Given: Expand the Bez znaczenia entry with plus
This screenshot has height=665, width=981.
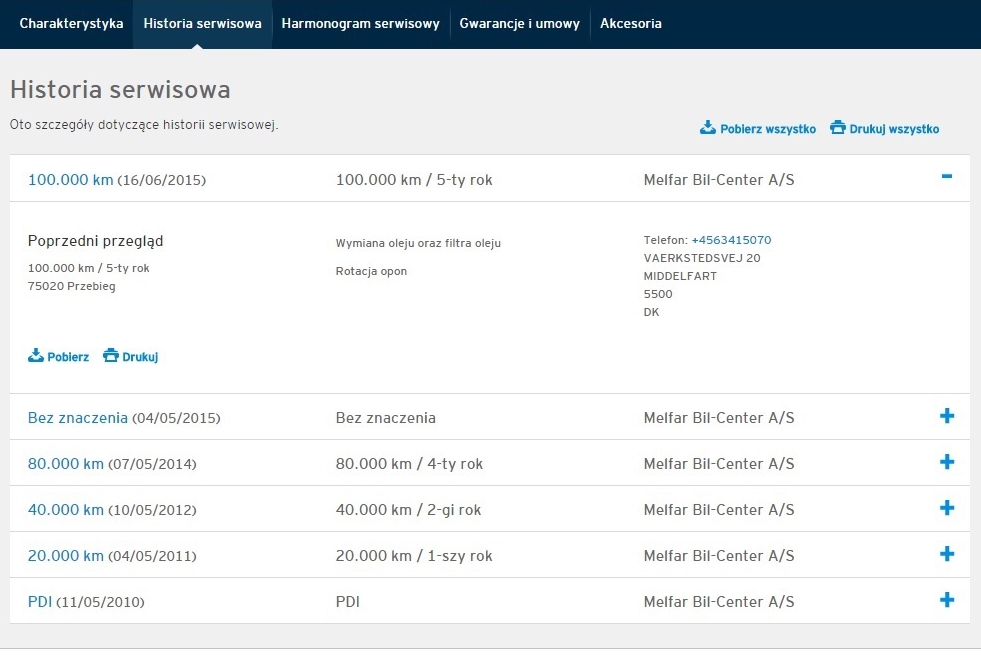Looking at the screenshot, I should (947, 417).
